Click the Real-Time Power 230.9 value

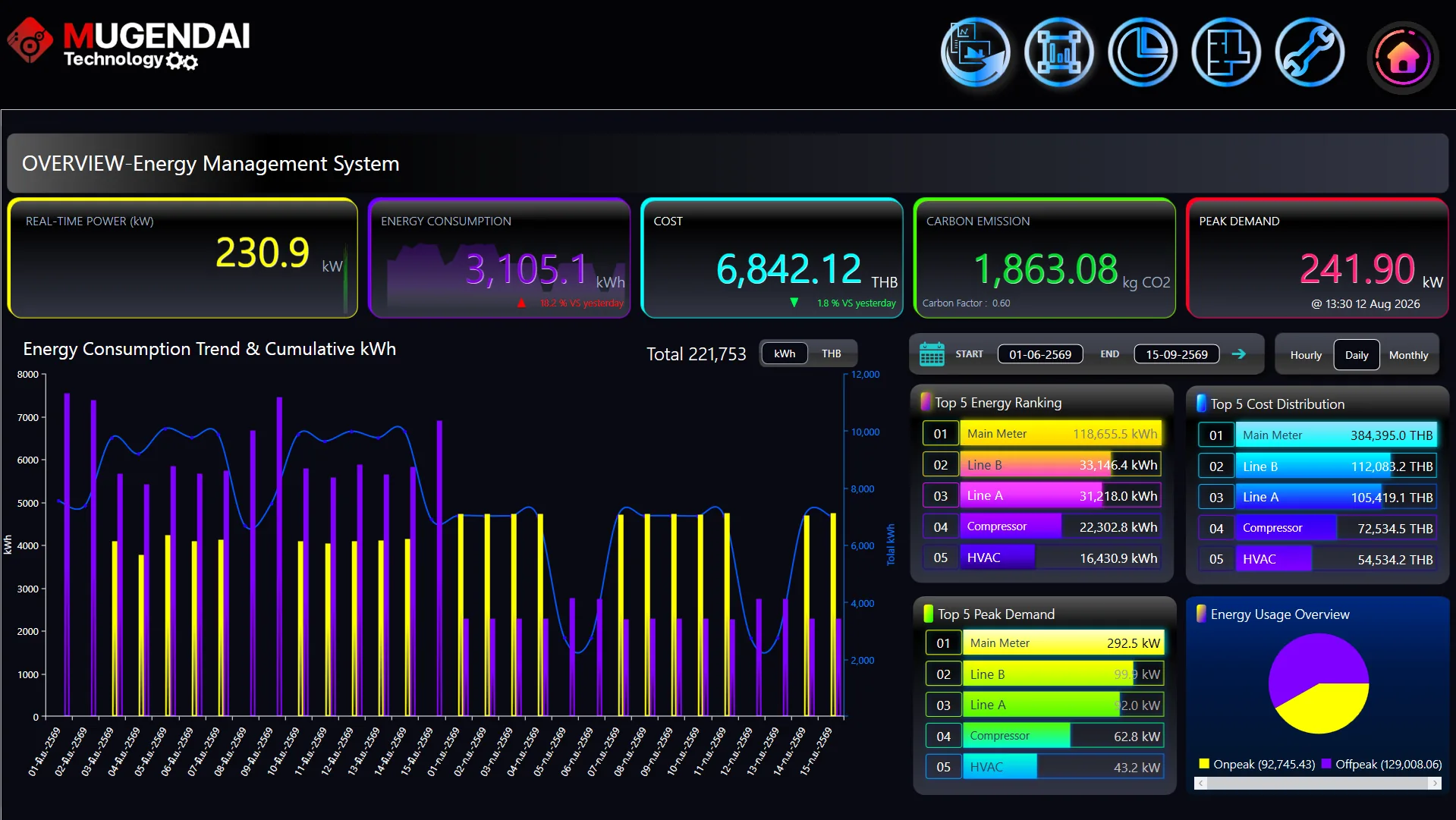[263, 253]
